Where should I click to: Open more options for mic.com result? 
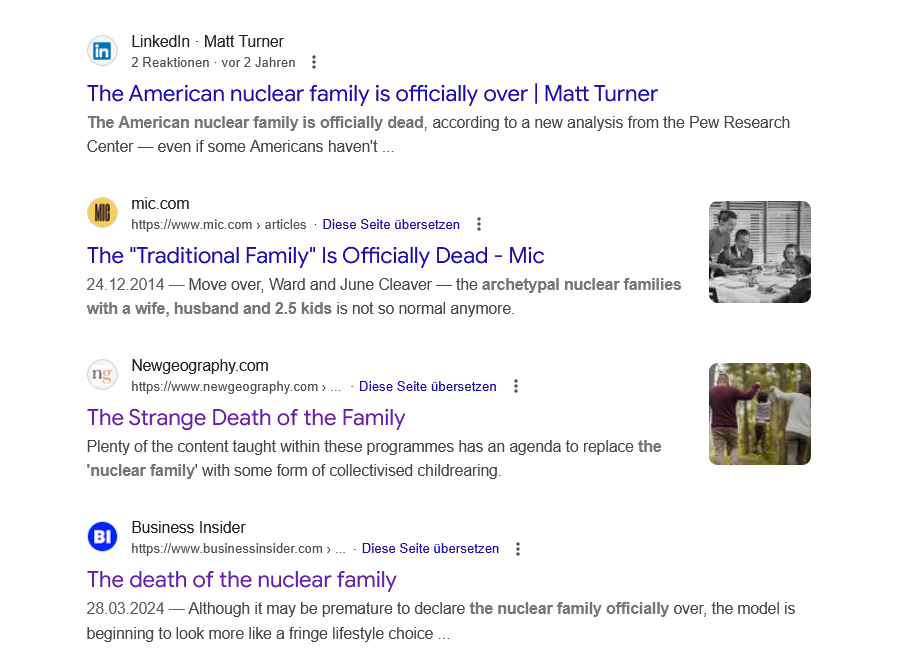(479, 224)
